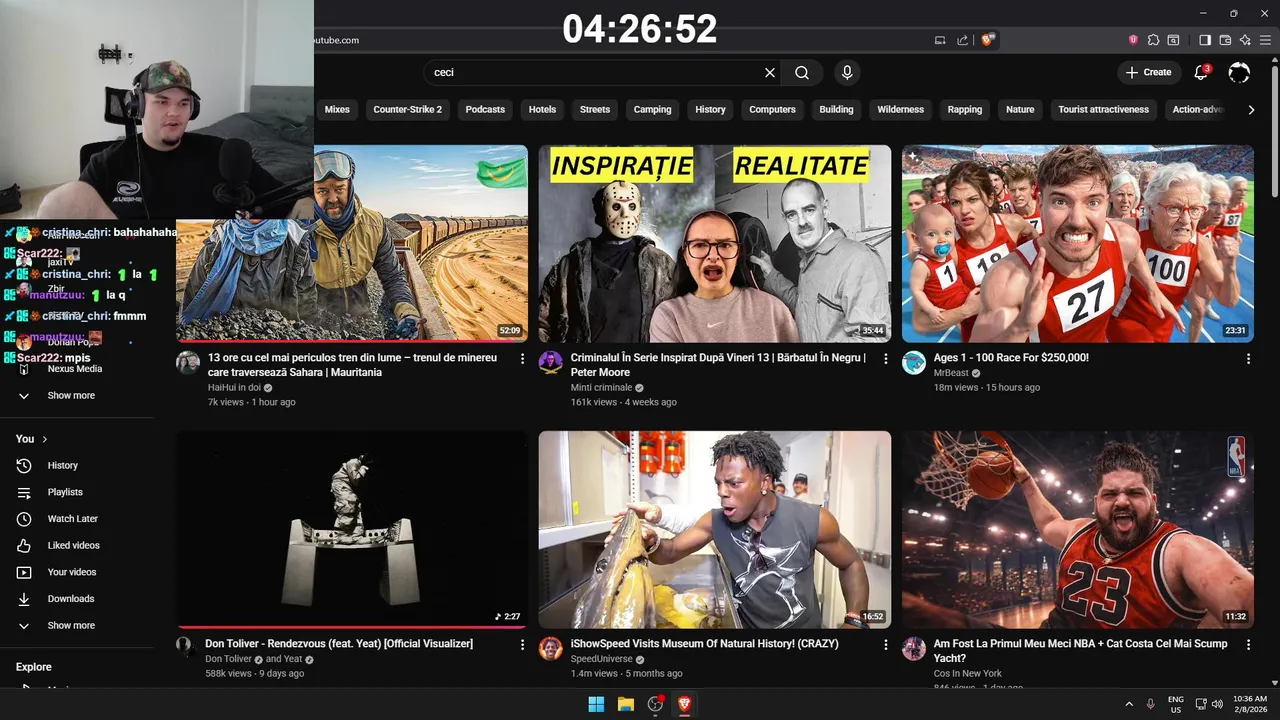Open options for Don Toliver Rendezvous video
This screenshot has height=720, width=1280.
pos(522,645)
